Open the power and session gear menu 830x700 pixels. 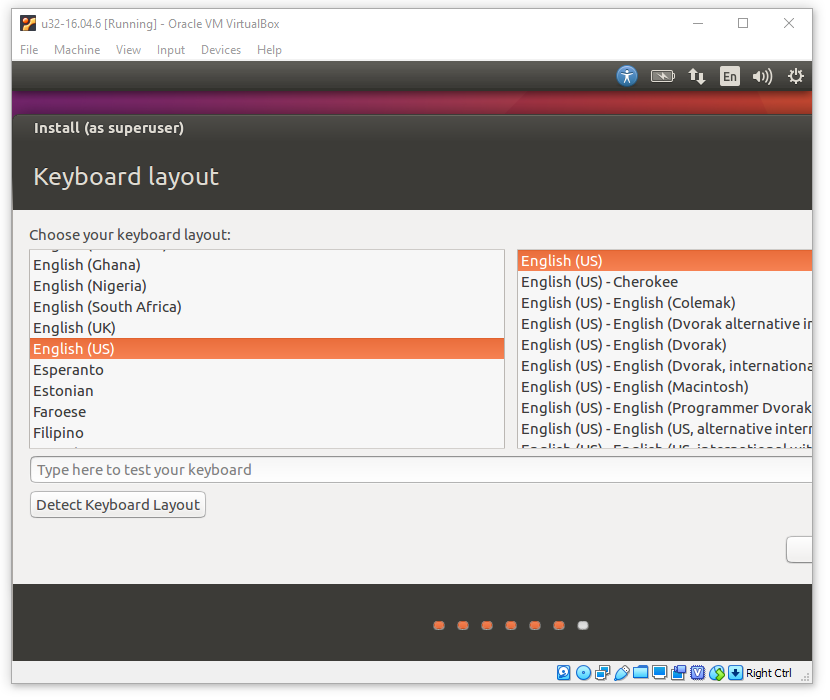coord(796,76)
